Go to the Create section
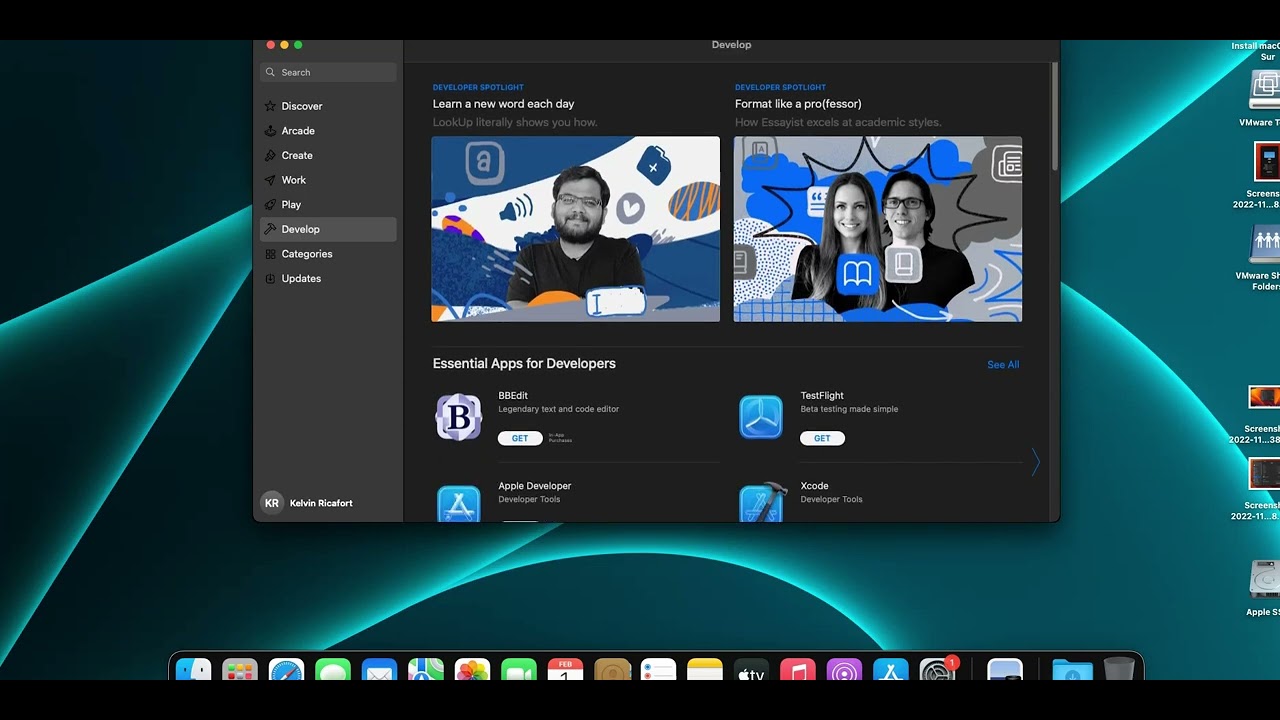Image resolution: width=1280 pixels, height=720 pixels. tap(328, 155)
